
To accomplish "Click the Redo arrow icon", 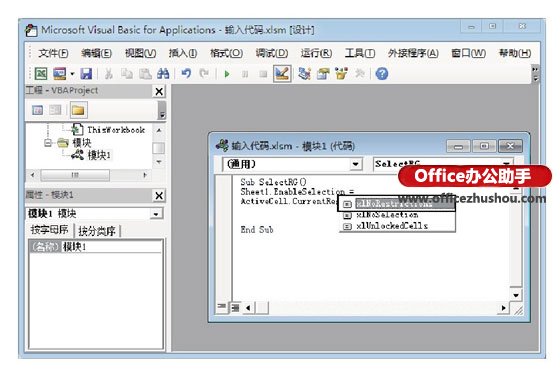I will point(204,74).
